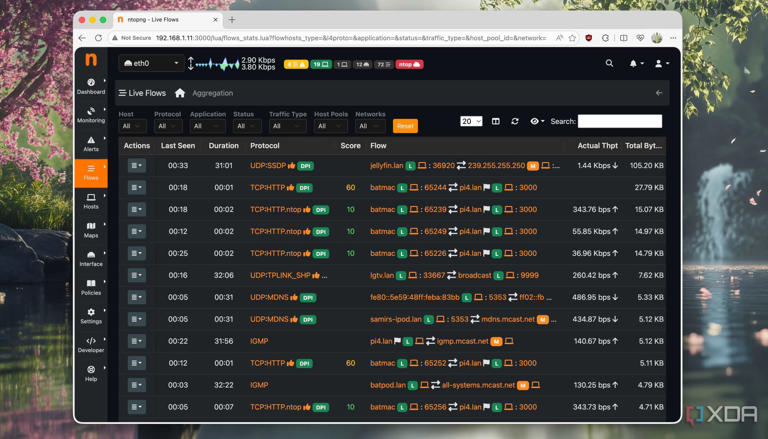The image size is (768, 439).
Task: Bookmark page with the star icon
Action: point(572,38)
